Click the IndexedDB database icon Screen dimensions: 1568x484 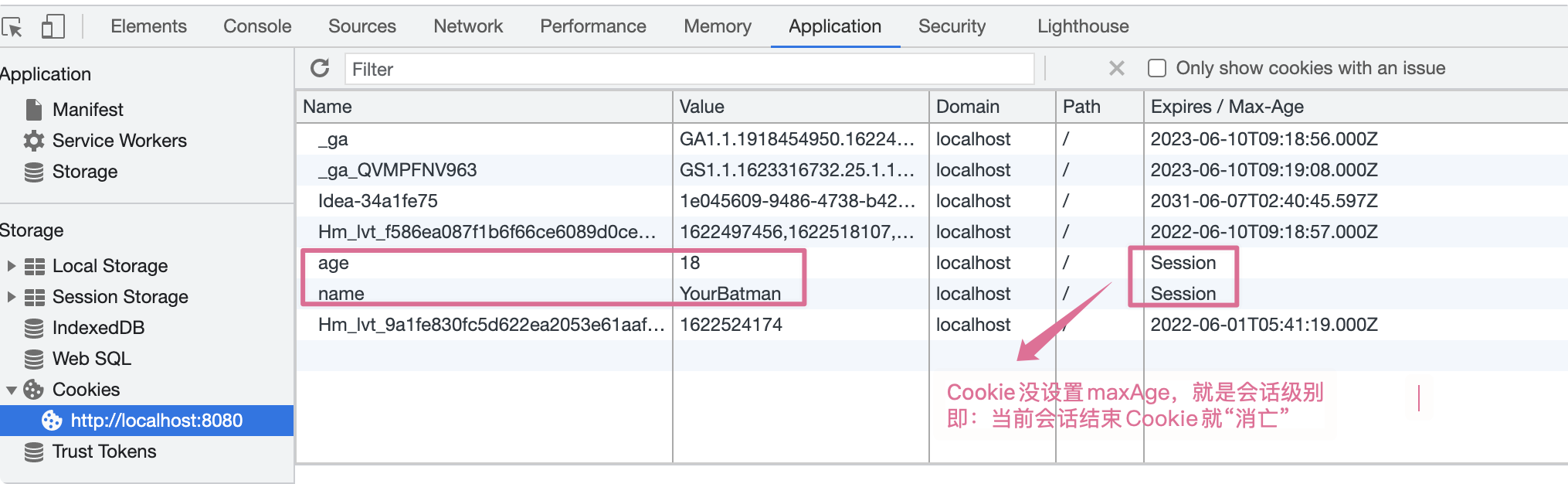tap(34, 328)
